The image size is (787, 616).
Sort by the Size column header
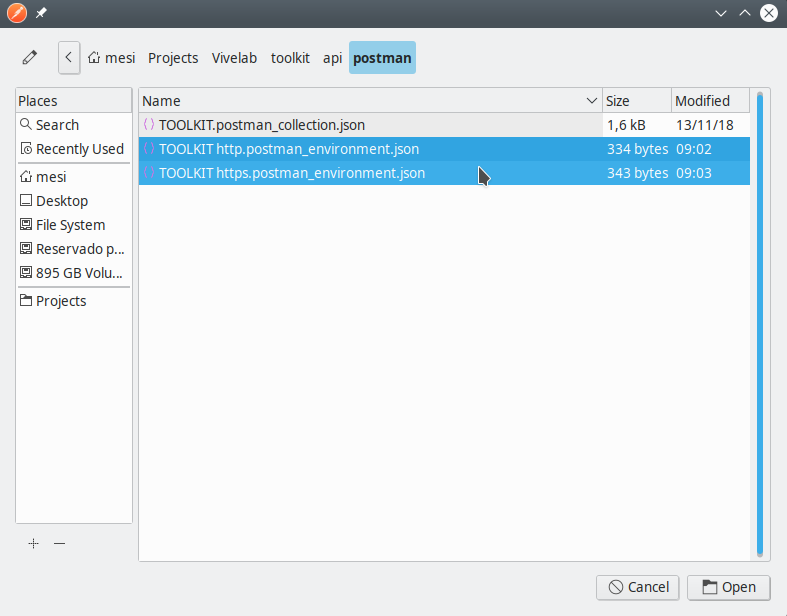[x=637, y=101]
